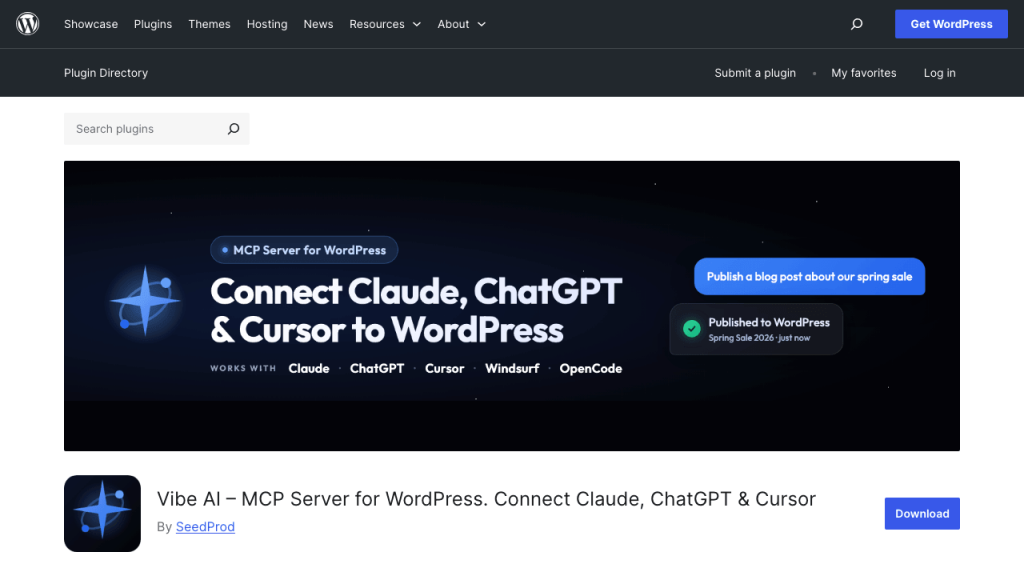Screen dimensions: 1024x576
Task: Click the Get WordPress button
Action: (951, 24)
